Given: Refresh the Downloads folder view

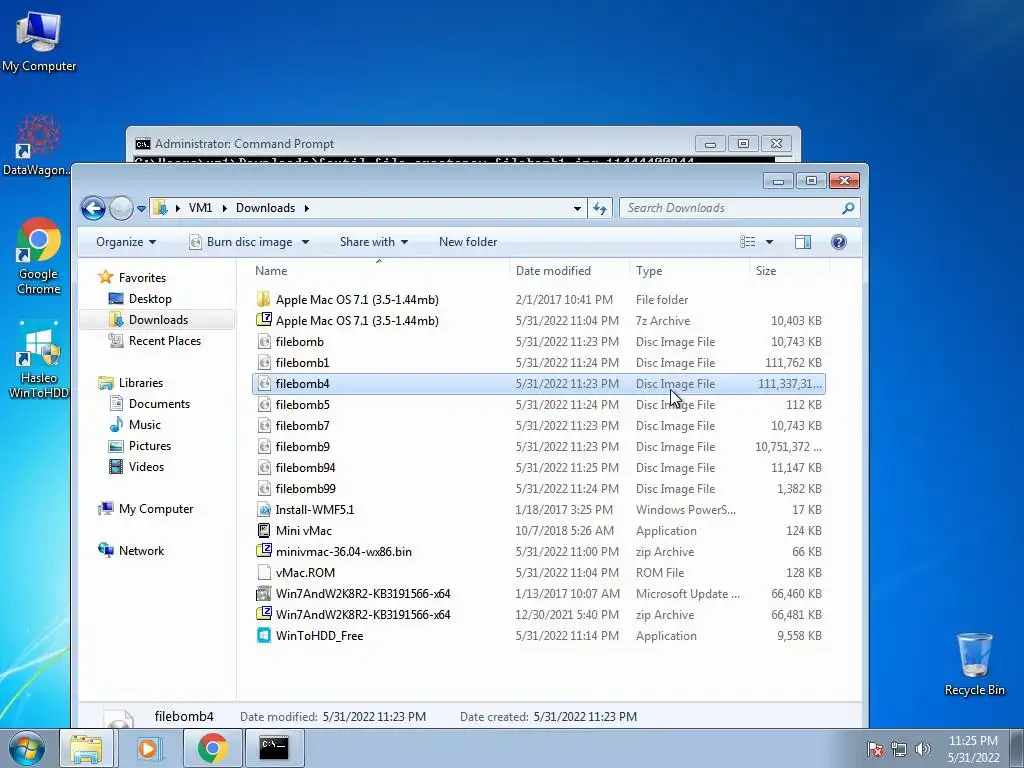Looking at the screenshot, I should click(600, 208).
